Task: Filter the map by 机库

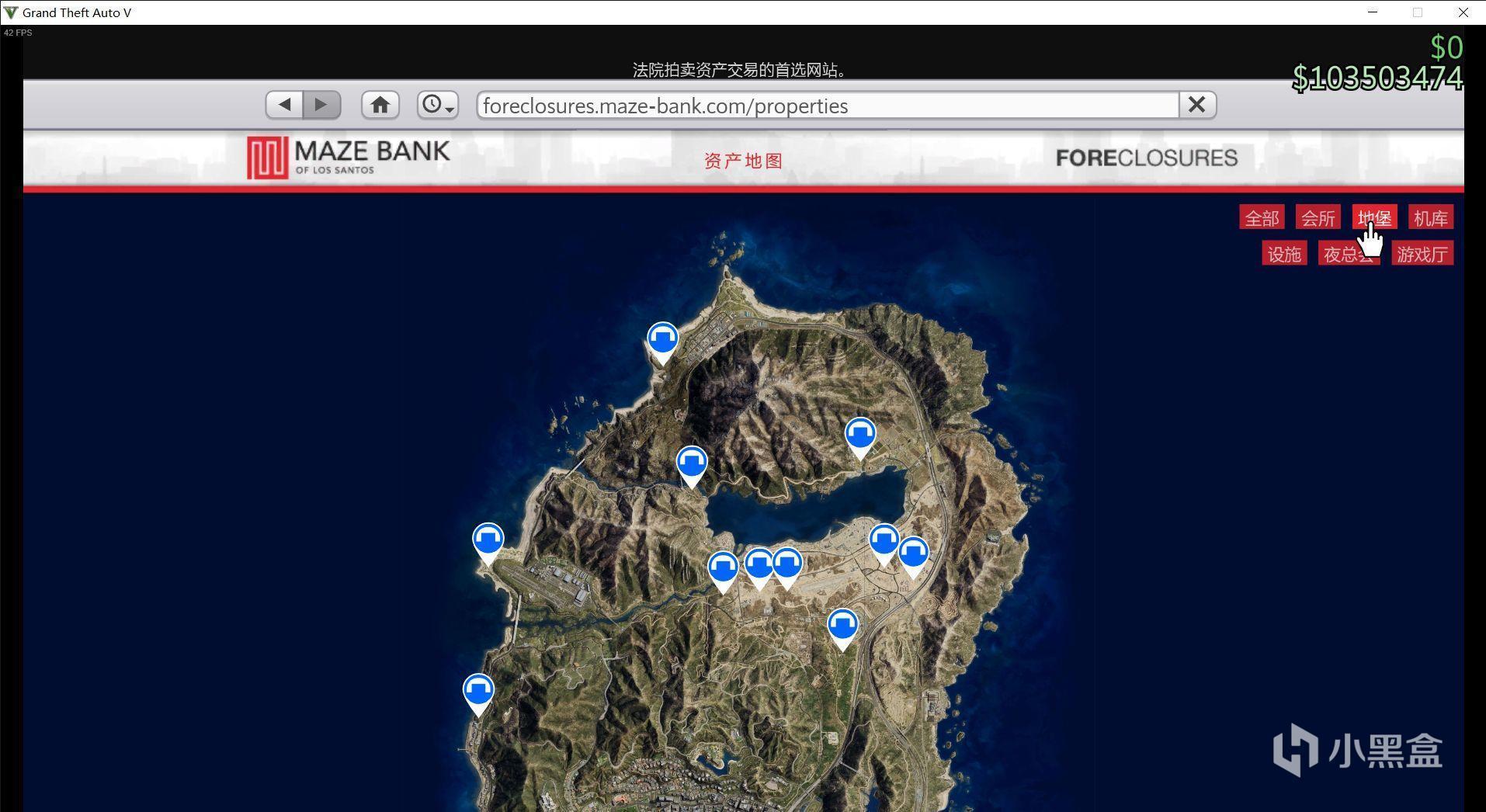Action: [x=1431, y=218]
